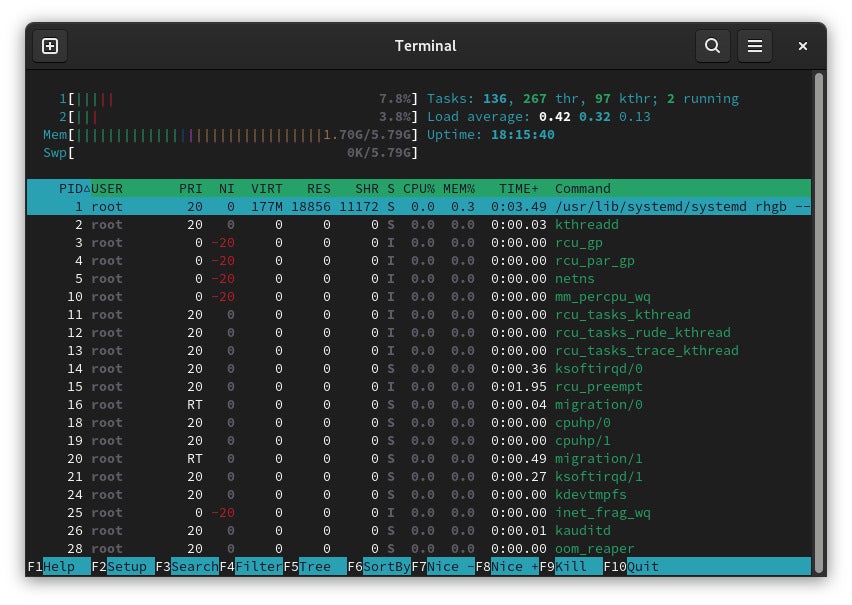Viewport: 852px width, 605px height.
Task: Activate F4 Filter option
Action: tap(251, 566)
